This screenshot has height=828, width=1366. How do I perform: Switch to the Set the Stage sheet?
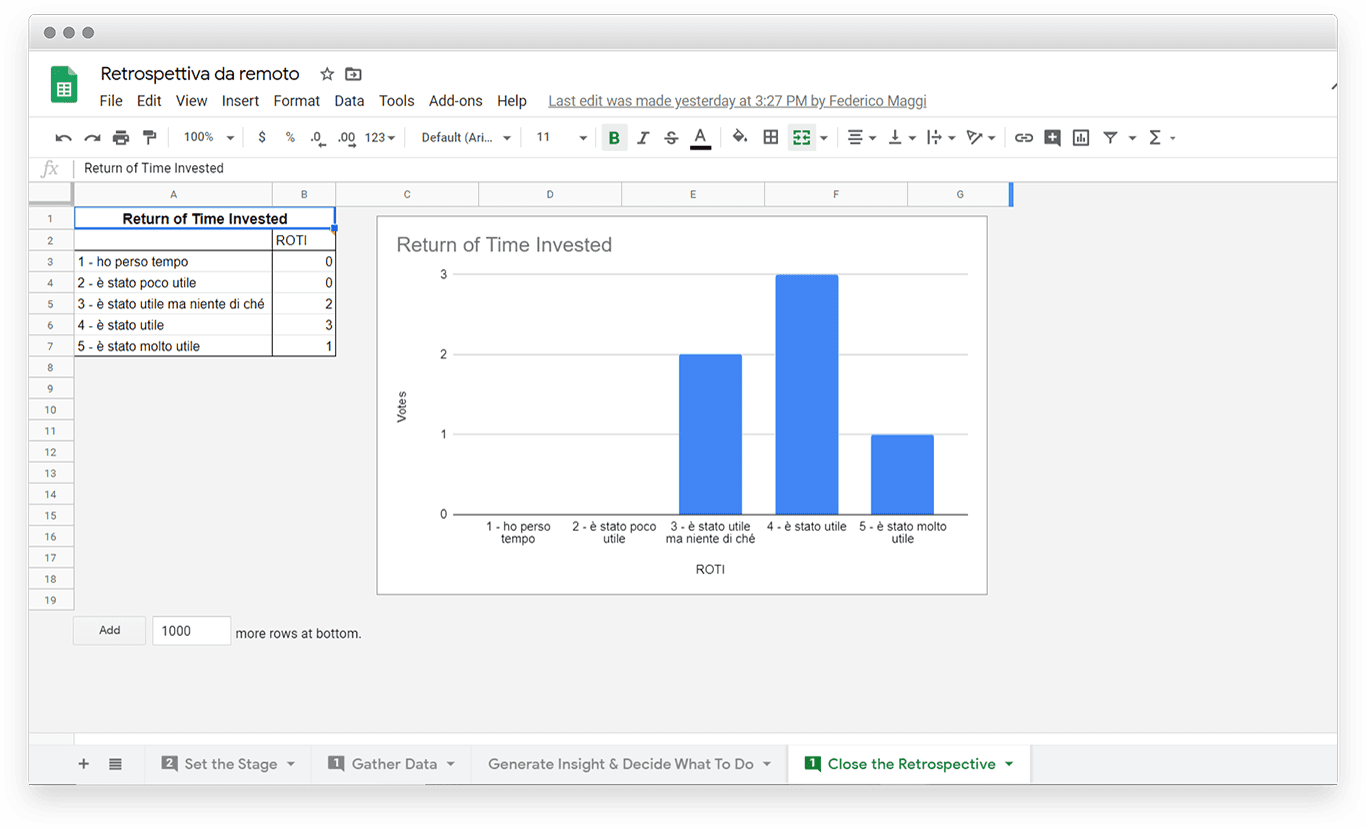[228, 764]
